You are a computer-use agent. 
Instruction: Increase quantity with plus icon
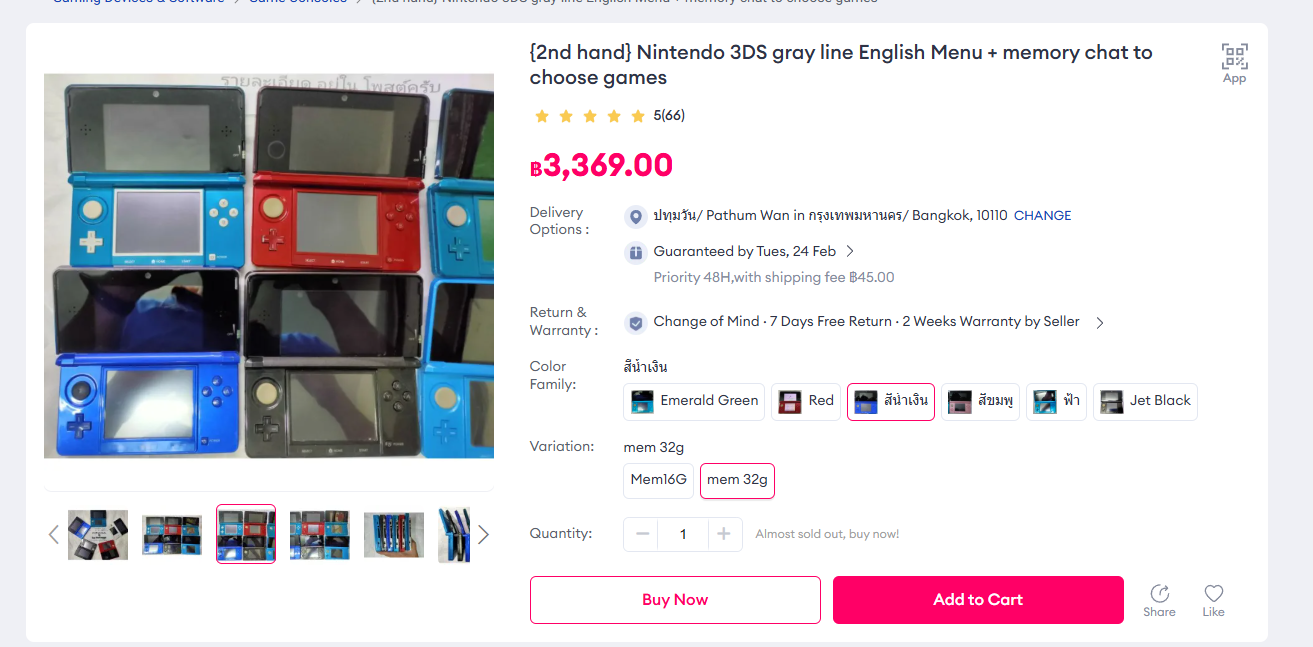724,534
